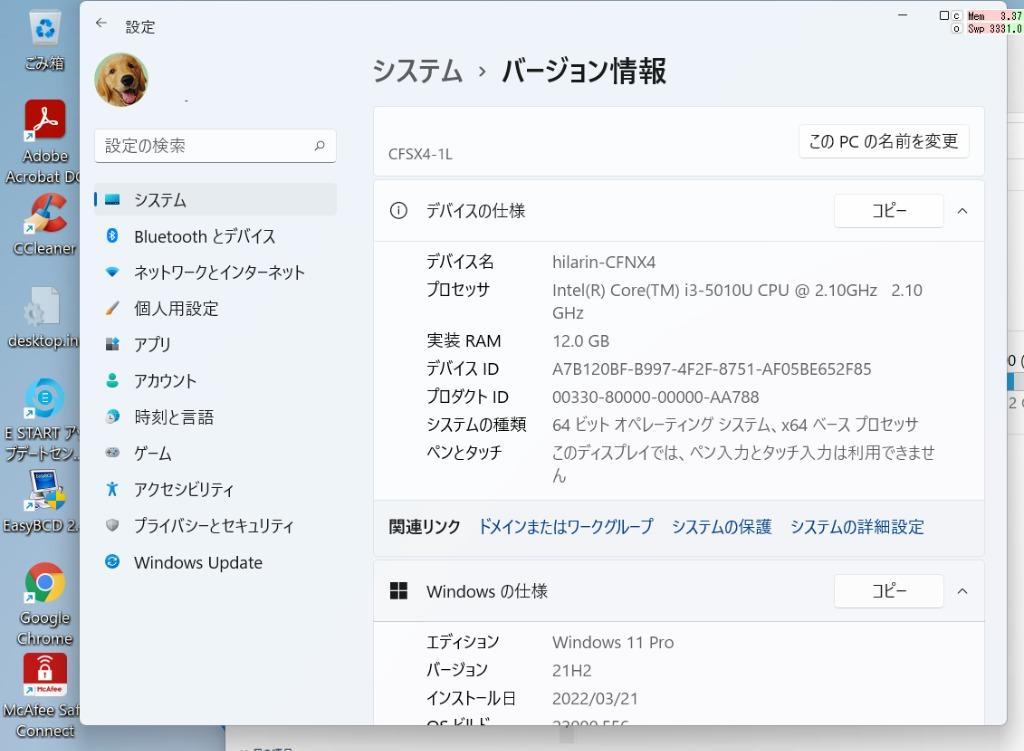The width and height of the screenshot is (1024, 751).
Task: Minimize the Settings window
Action: tap(903, 15)
